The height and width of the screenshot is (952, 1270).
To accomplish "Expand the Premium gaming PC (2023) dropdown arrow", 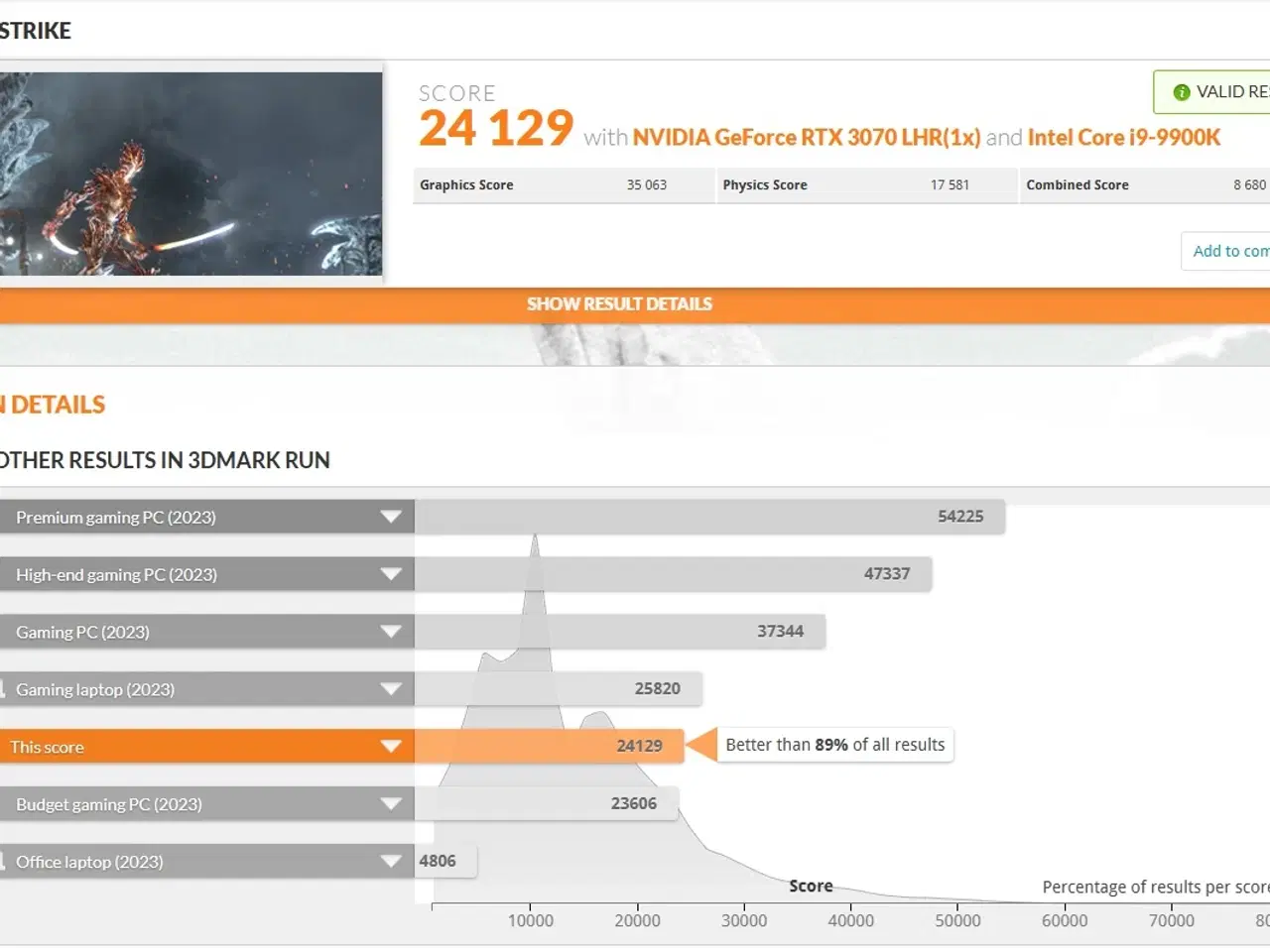I will (391, 517).
